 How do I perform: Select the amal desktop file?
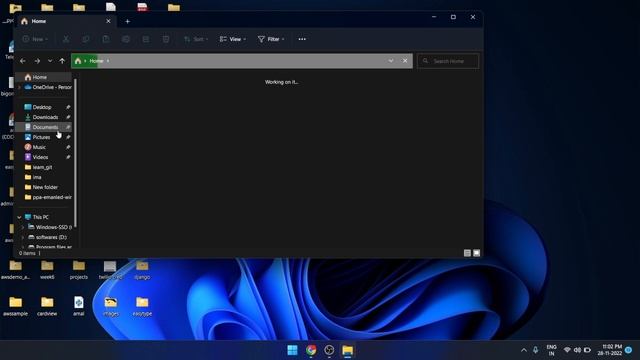pos(79,307)
